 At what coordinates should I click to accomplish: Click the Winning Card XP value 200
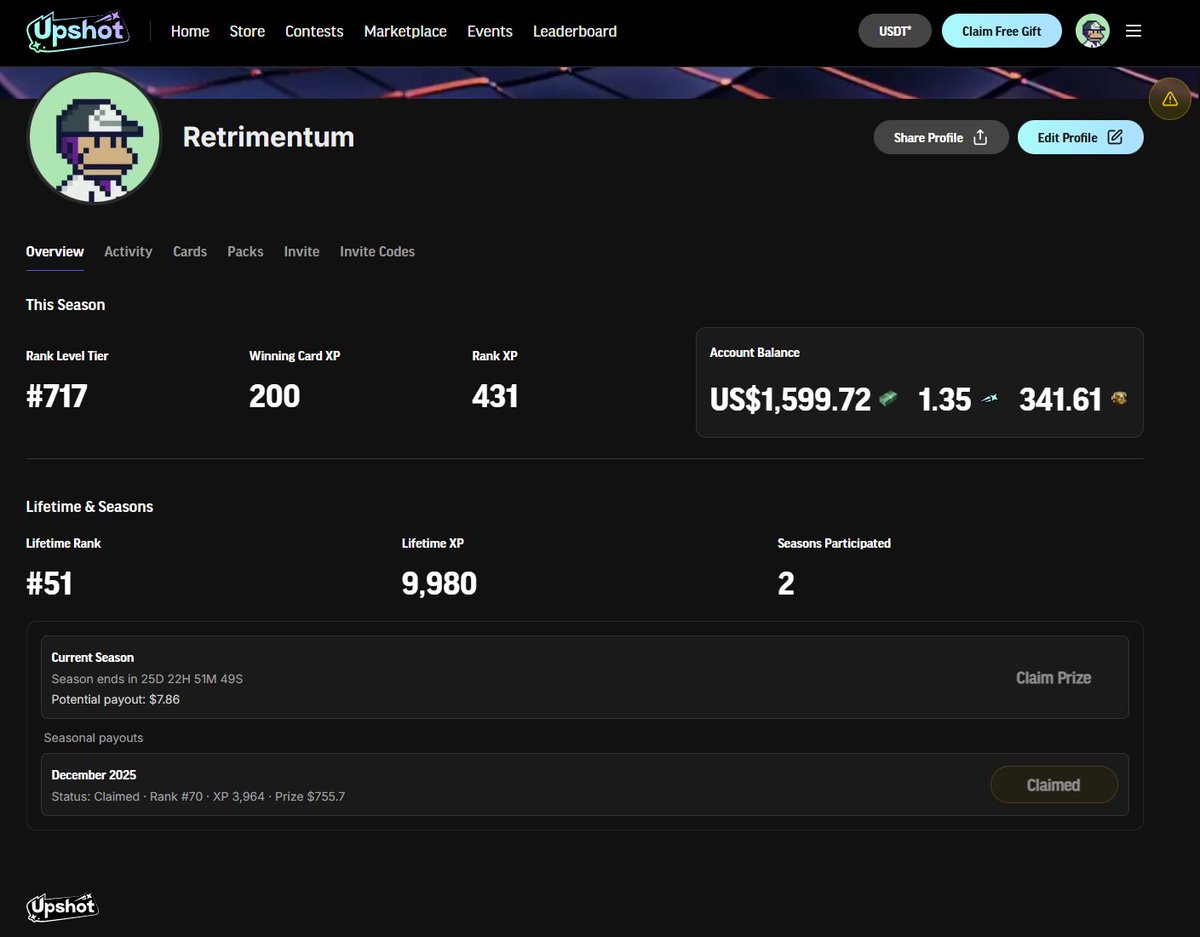(275, 396)
